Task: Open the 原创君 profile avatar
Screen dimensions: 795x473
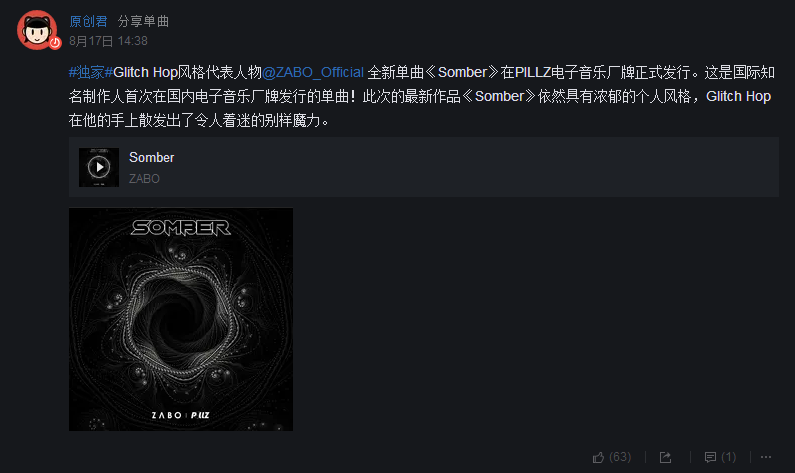Action: pyautogui.click(x=37, y=30)
